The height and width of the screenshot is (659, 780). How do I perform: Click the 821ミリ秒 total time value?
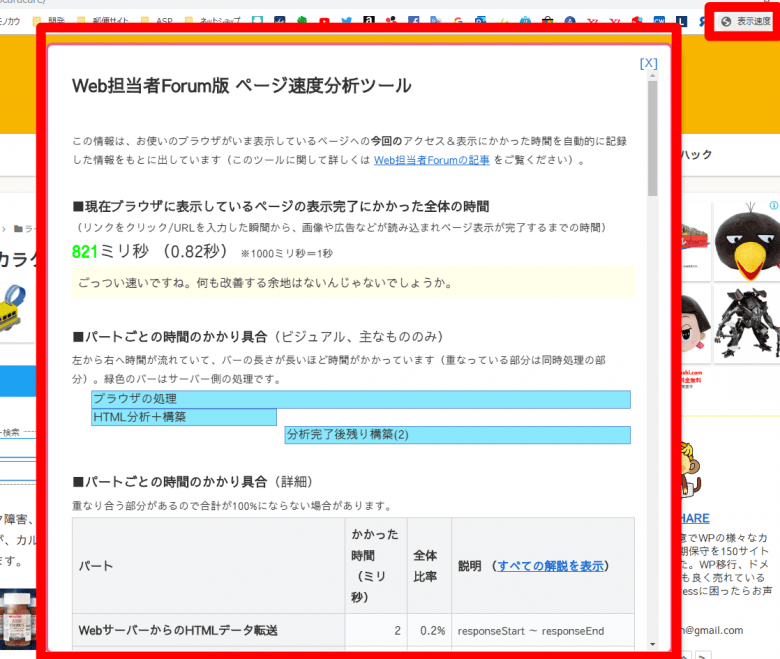click(110, 252)
